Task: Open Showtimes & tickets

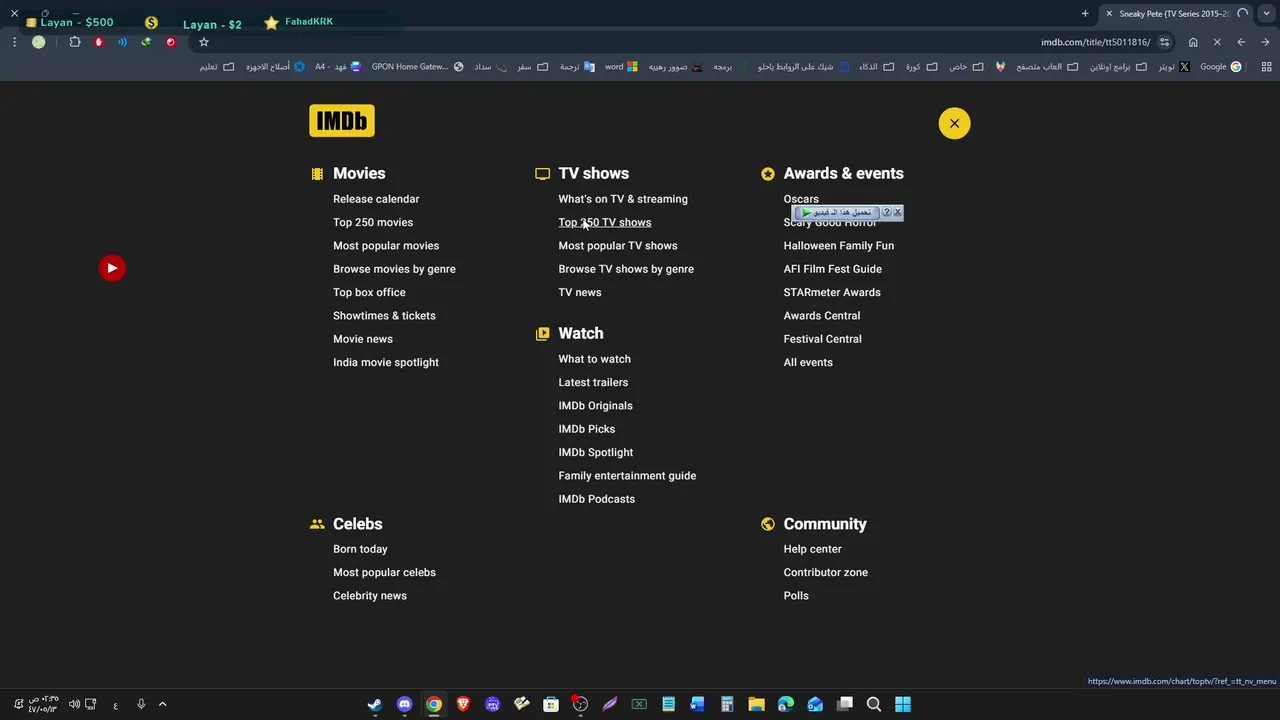Action: coord(384,316)
